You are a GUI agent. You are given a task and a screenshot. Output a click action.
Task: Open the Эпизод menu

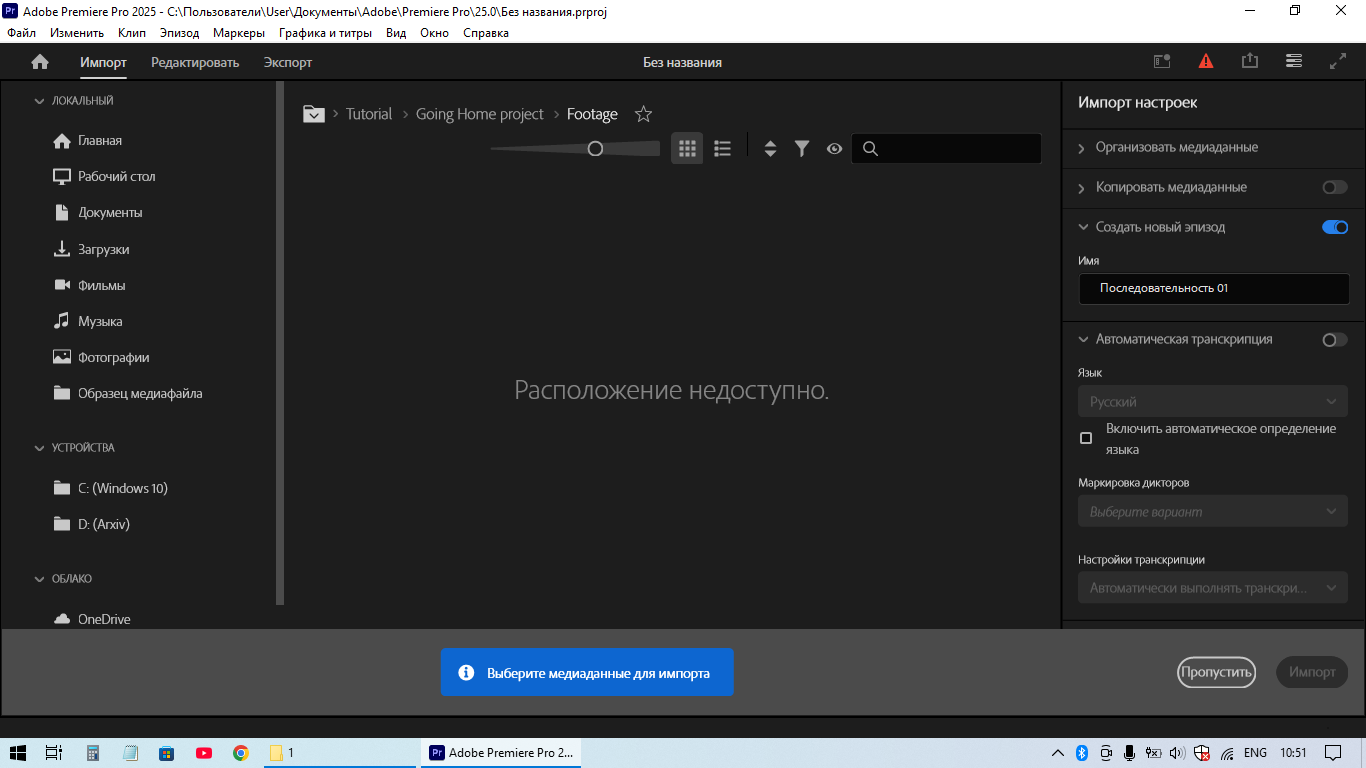(180, 33)
